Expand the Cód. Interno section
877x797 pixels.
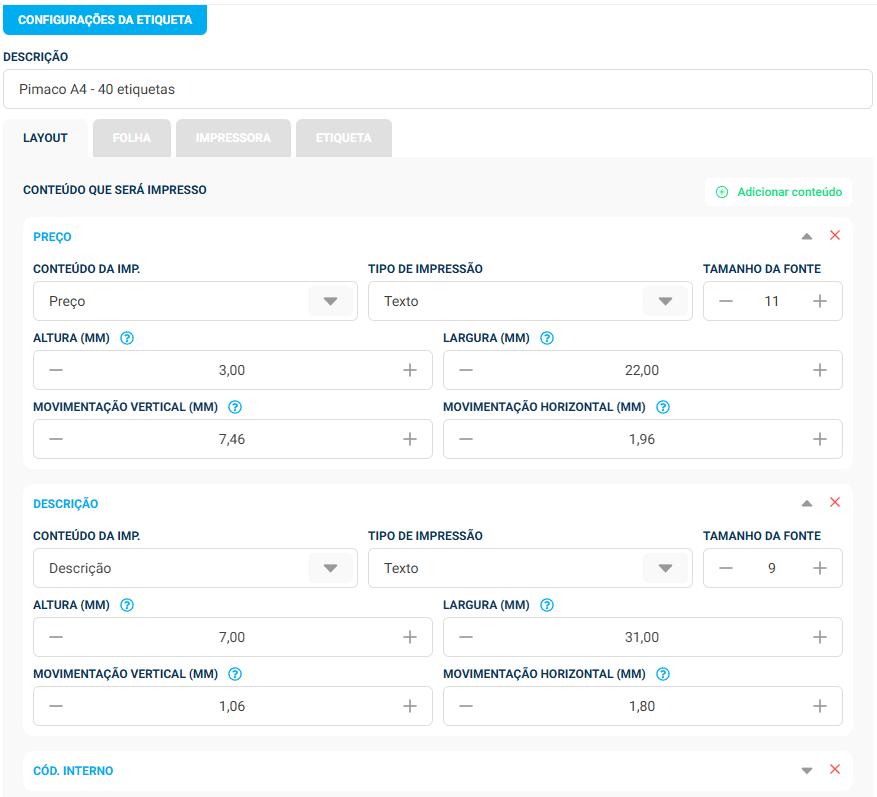pyautogui.click(x=807, y=770)
